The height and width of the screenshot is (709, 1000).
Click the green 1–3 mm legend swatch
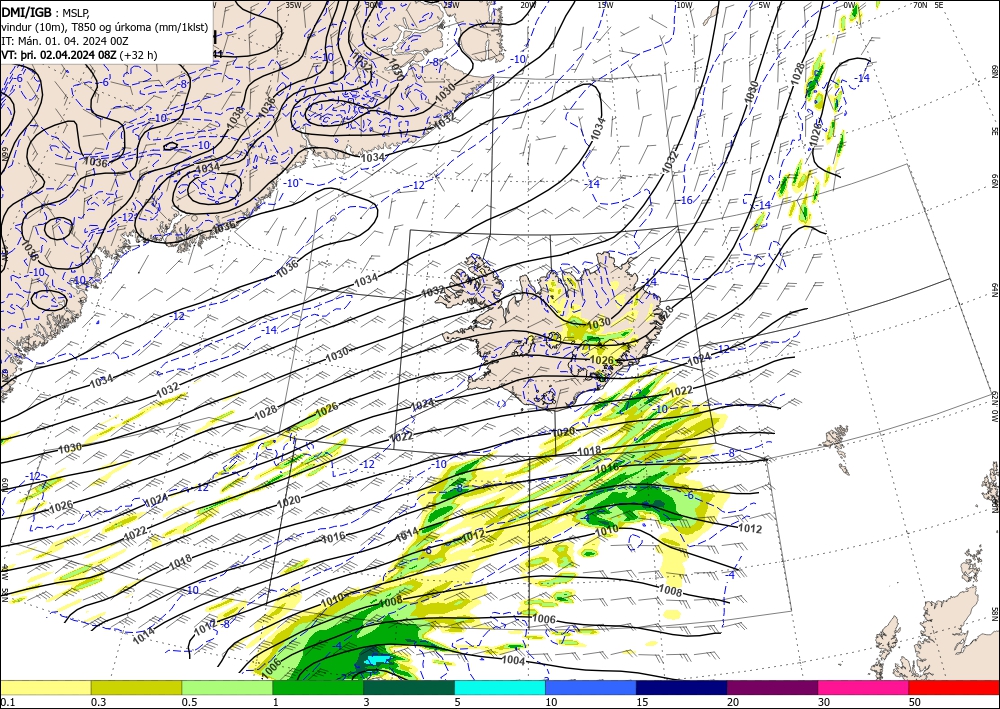click(318, 687)
